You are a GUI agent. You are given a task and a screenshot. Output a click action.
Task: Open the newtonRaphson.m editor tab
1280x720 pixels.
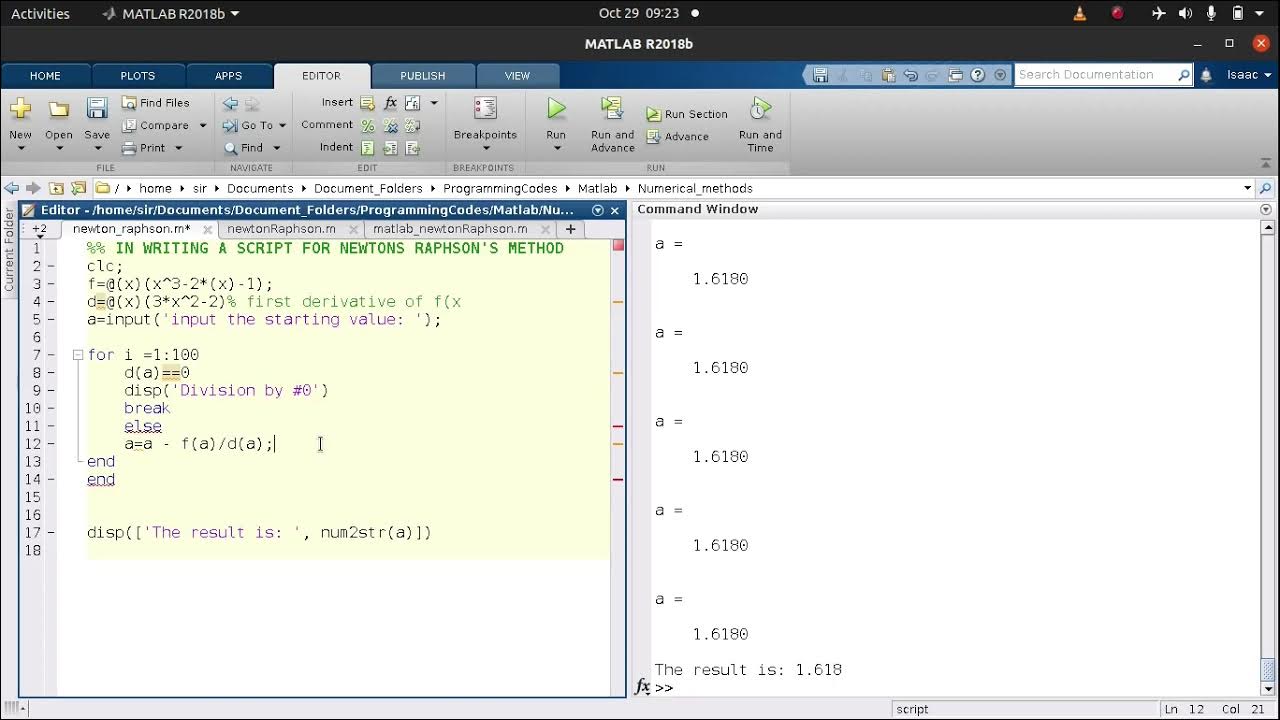[x=281, y=229]
